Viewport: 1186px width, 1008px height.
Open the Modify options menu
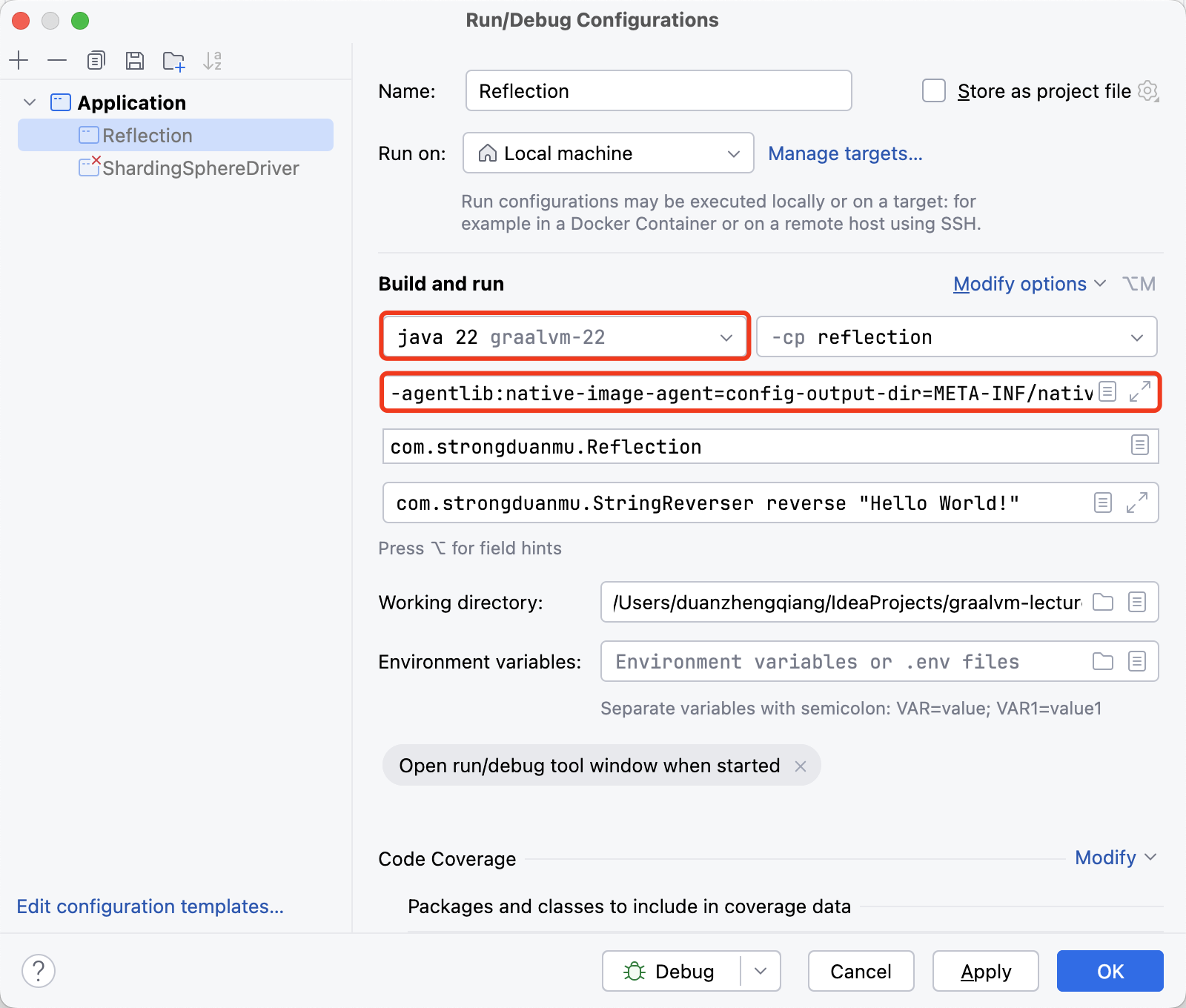click(1029, 284)
